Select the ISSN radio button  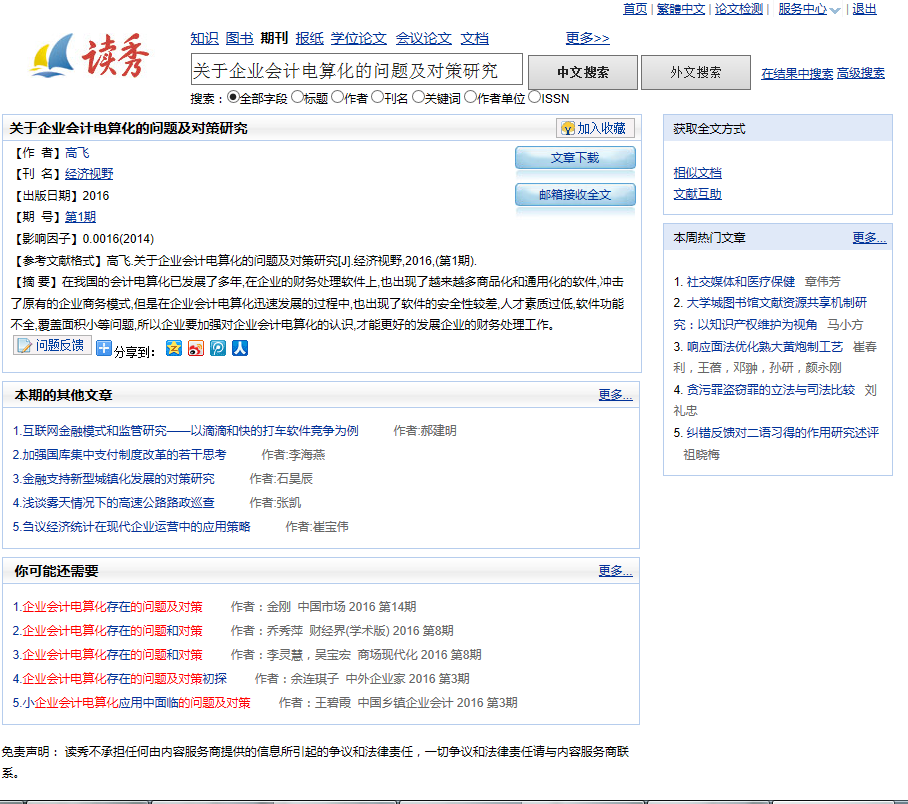pyautogui.click(x=534, y=97)
